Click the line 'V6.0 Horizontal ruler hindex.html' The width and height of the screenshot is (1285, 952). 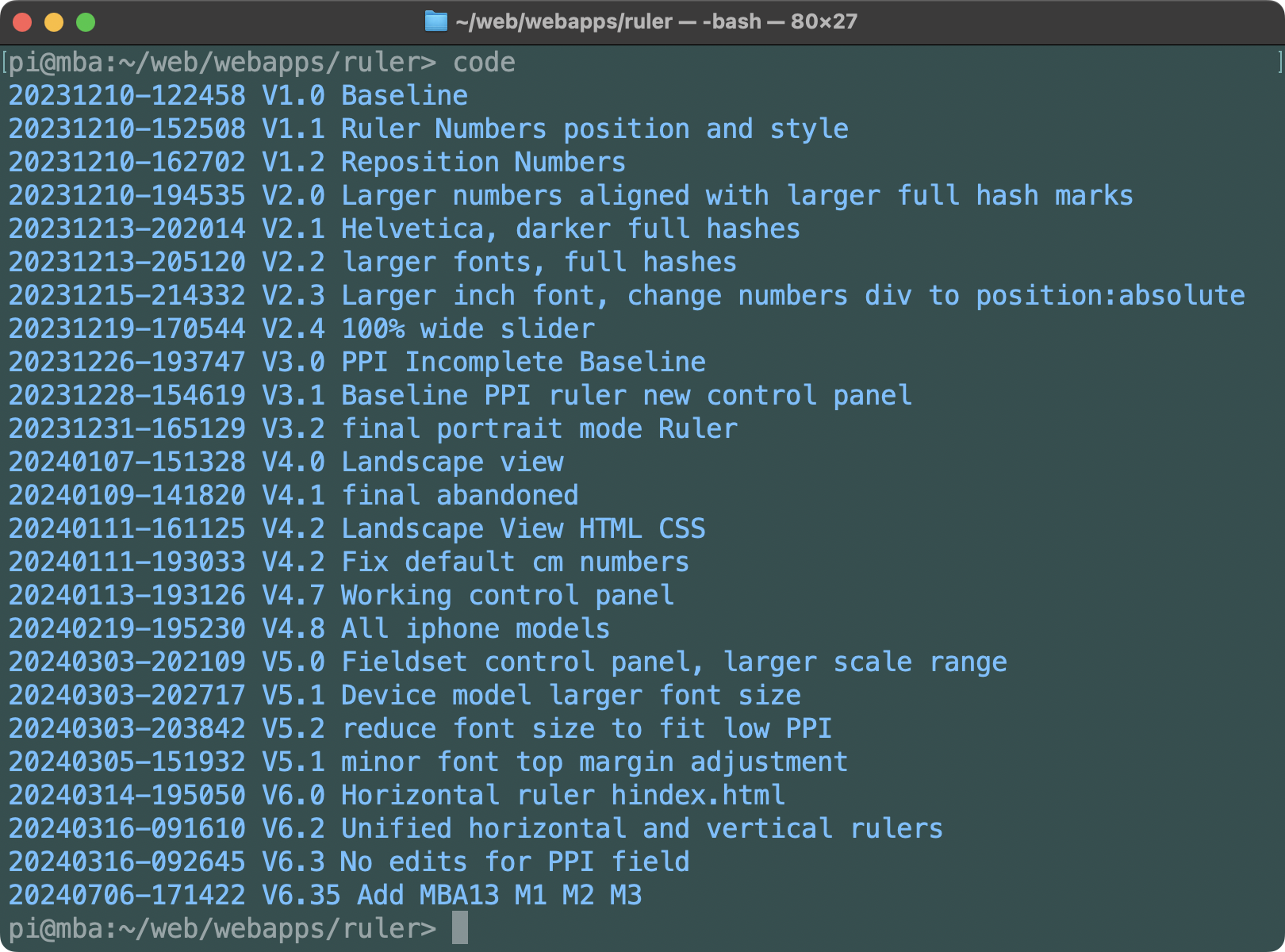(524, 795)
